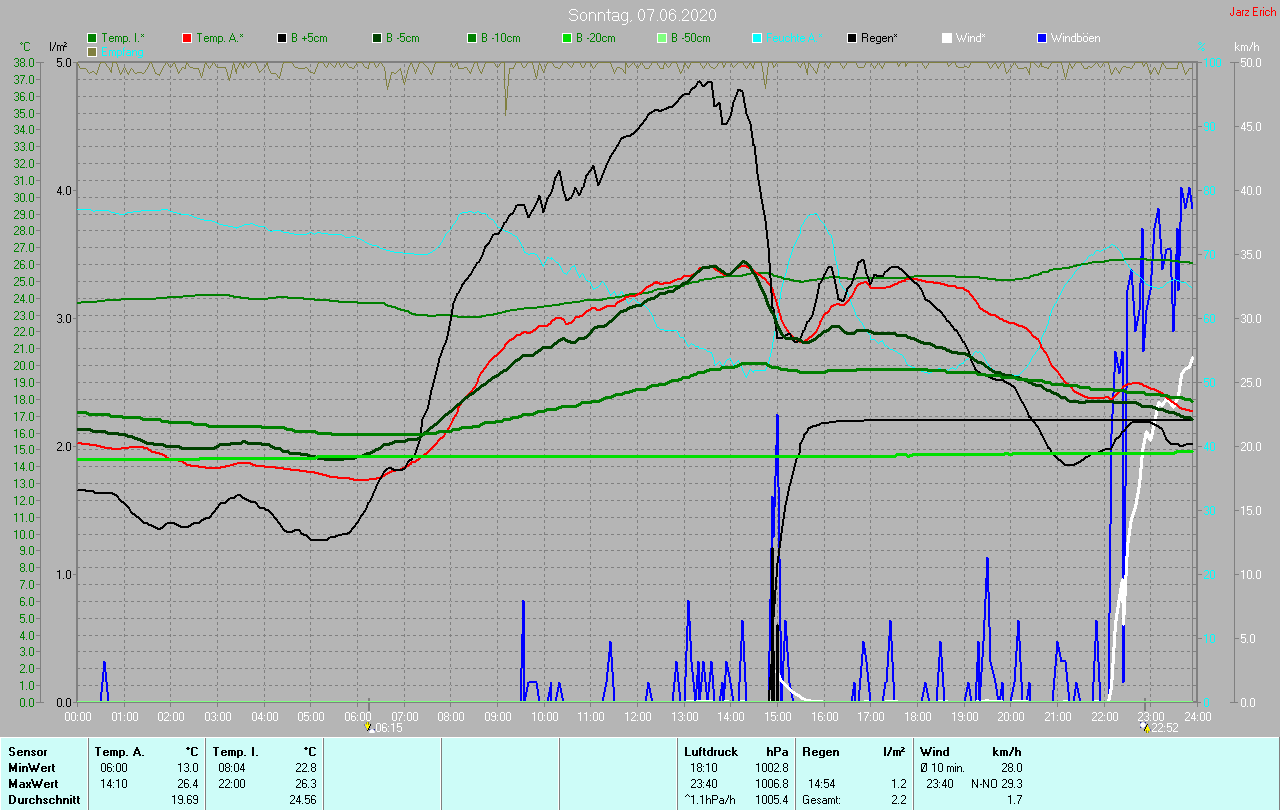Screen dimensions: 1280x810
Task: Click the sunrise marker icon at 06:15
Action: point(369,727)
